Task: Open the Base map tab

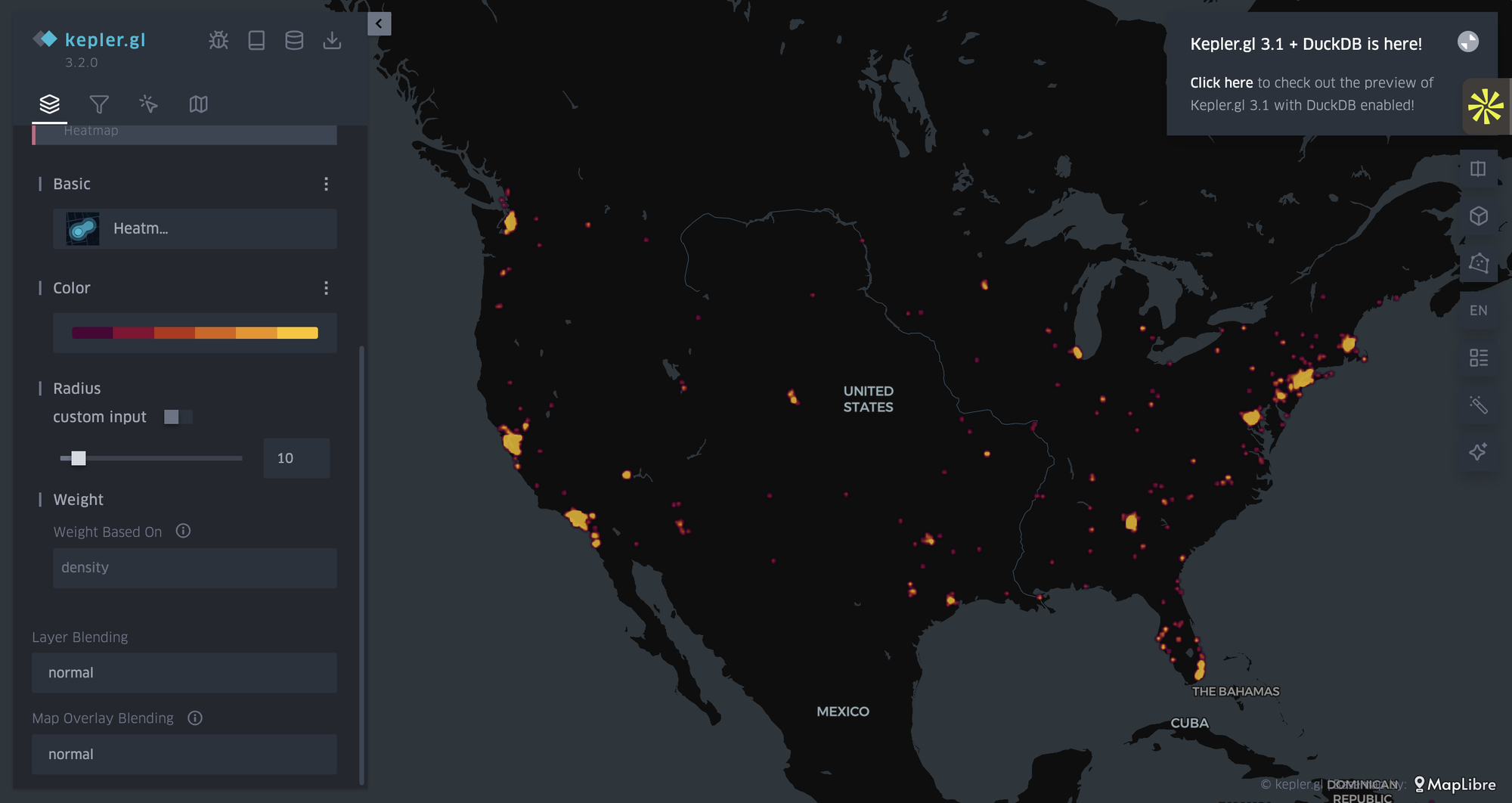Action: click(x=198, y=104)
